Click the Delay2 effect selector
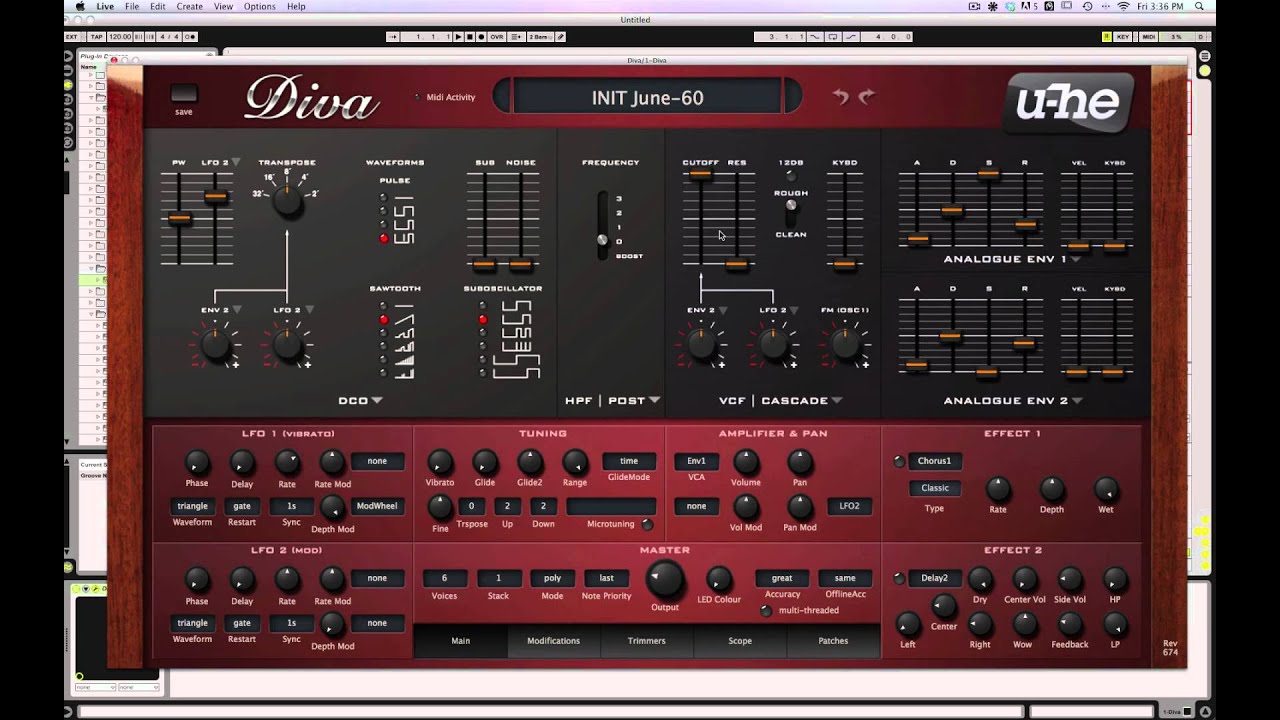 click(935, 578)
